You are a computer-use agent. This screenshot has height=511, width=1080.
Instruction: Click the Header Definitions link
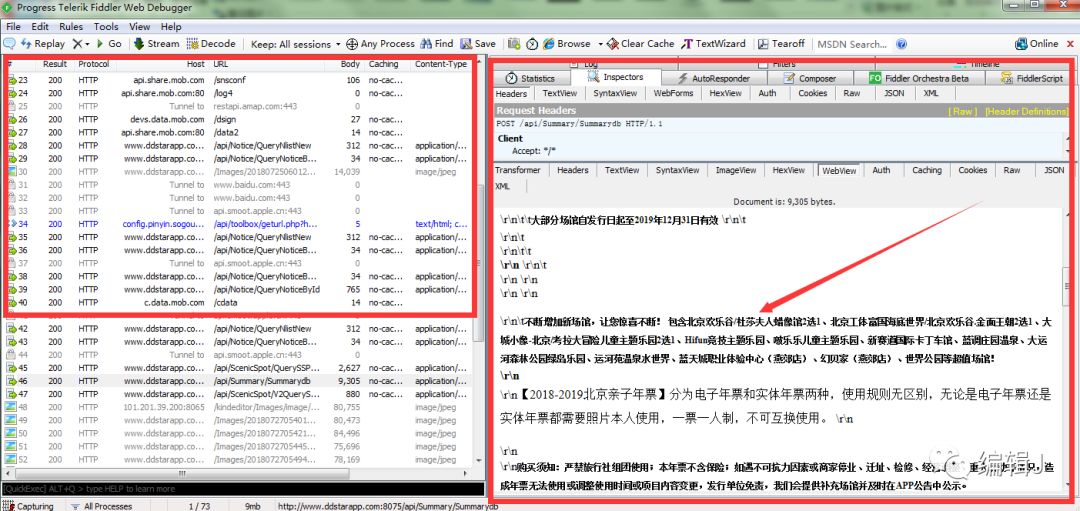pos(1027,111)
